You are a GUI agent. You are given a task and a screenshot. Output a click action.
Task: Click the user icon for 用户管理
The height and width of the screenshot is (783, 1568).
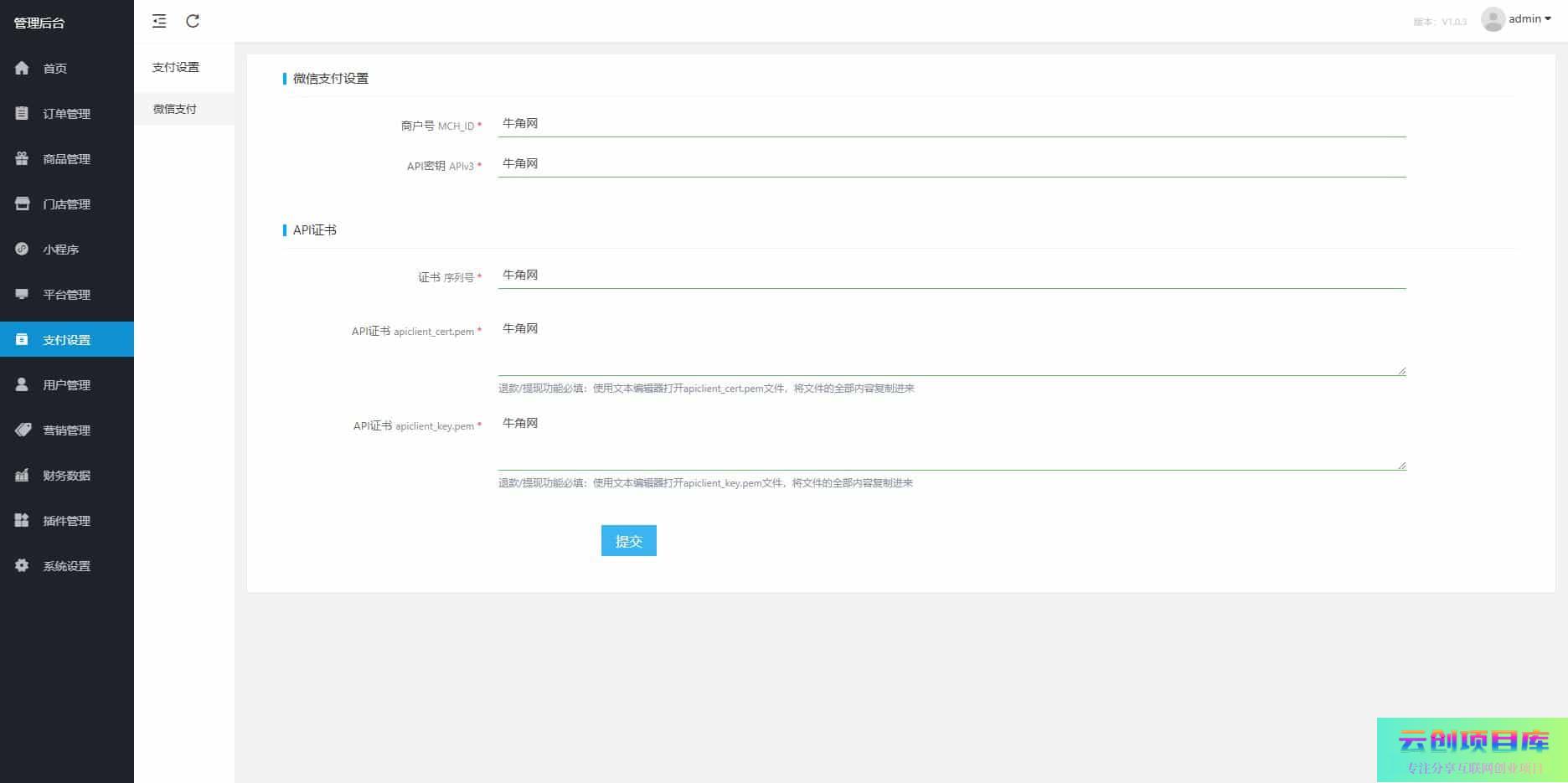(22, 384)
